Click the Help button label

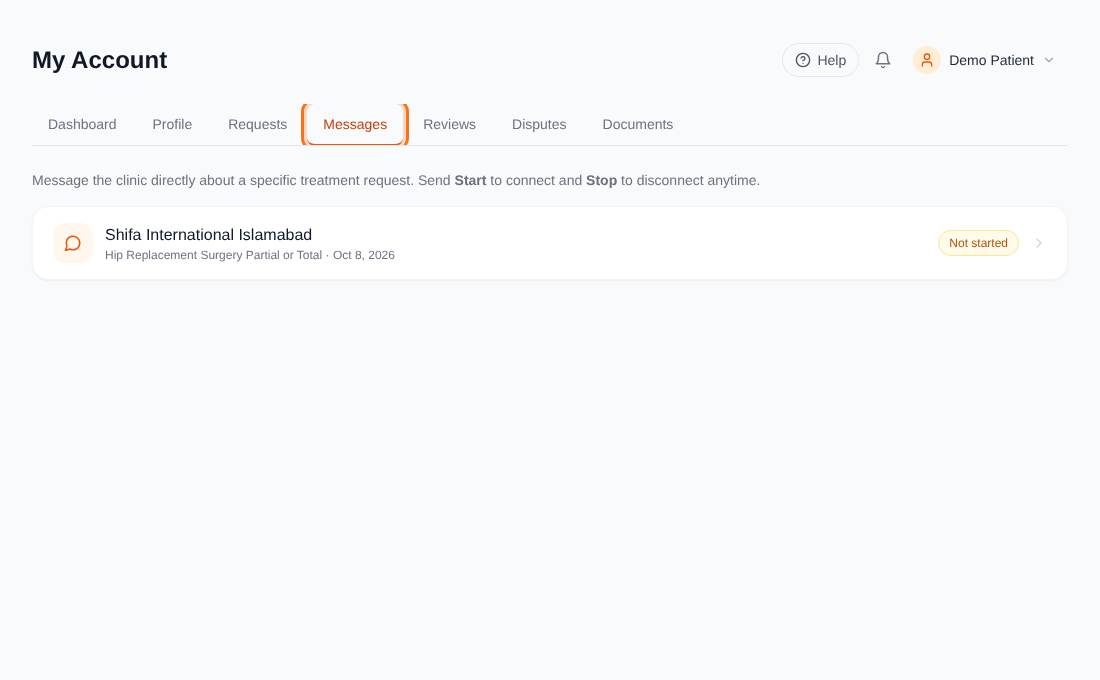click(831, 60)
